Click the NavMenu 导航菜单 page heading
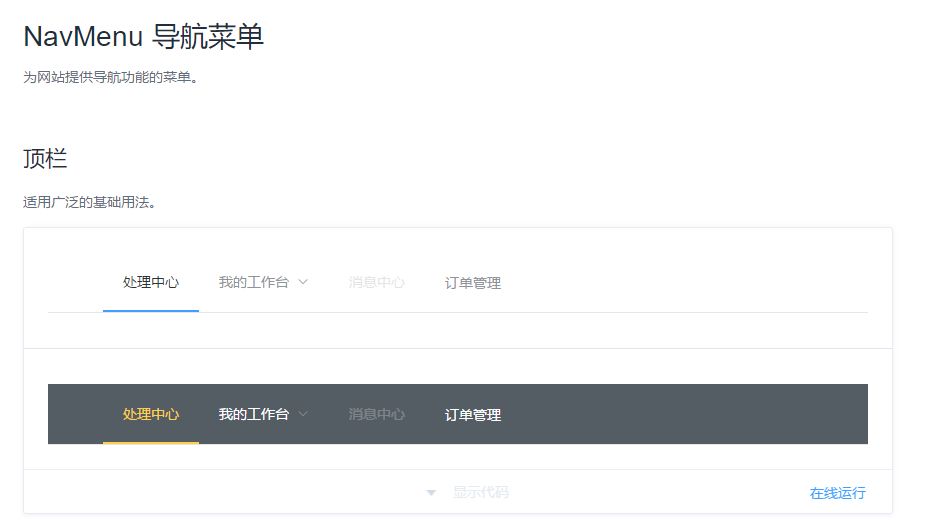This screenshot has height=530, width=933. [143, 36]
